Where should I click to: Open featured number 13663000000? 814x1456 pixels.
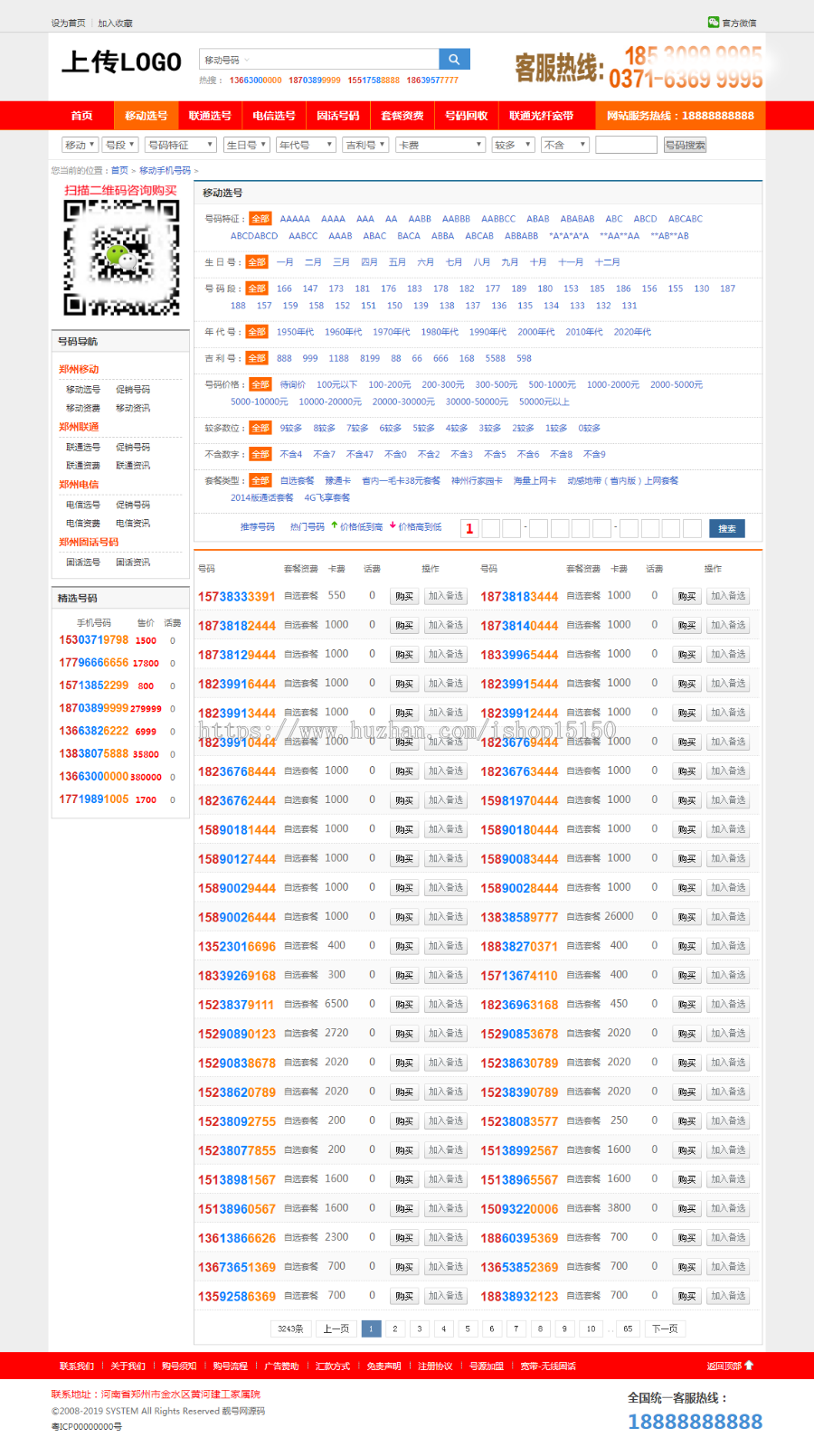click(94, 776)
